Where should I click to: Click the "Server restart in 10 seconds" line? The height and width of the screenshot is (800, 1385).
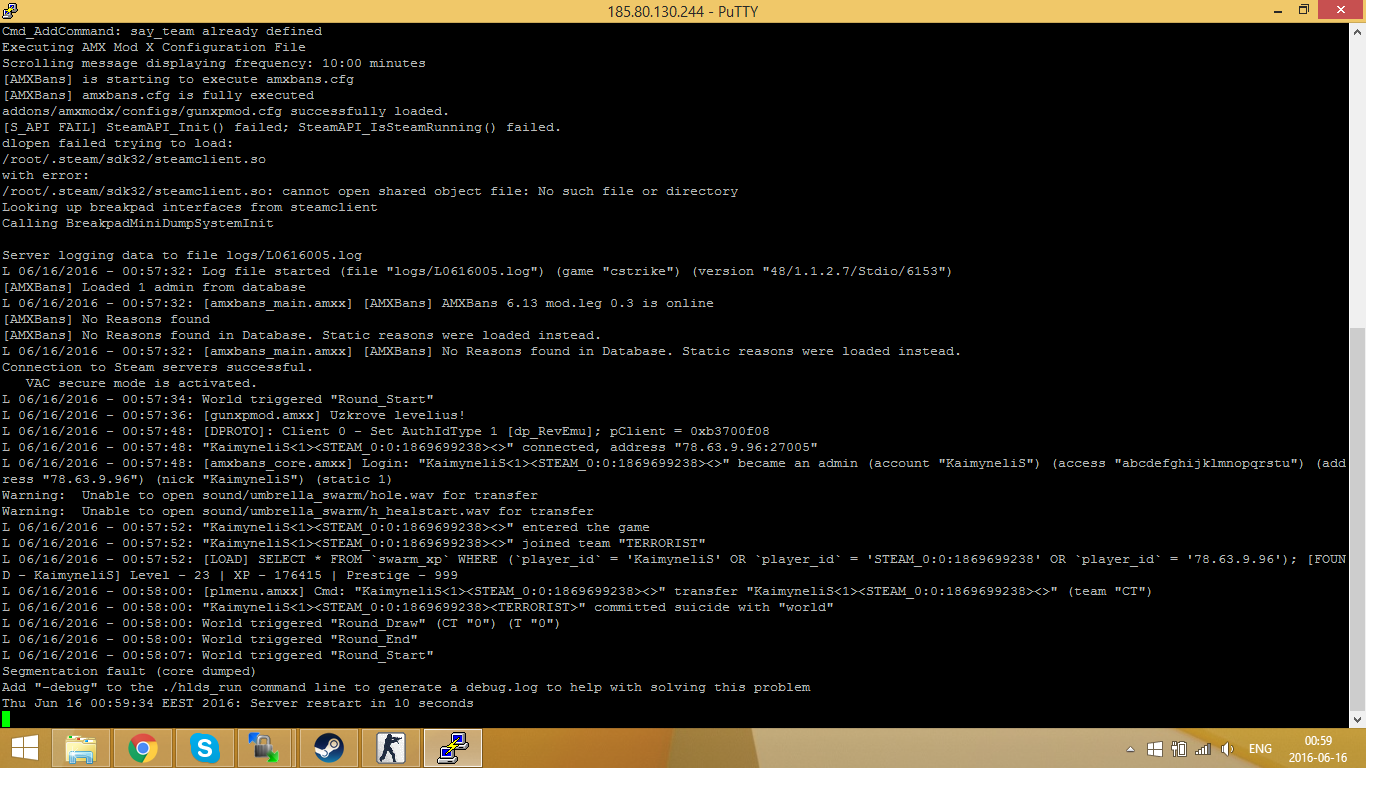point(238,703)
